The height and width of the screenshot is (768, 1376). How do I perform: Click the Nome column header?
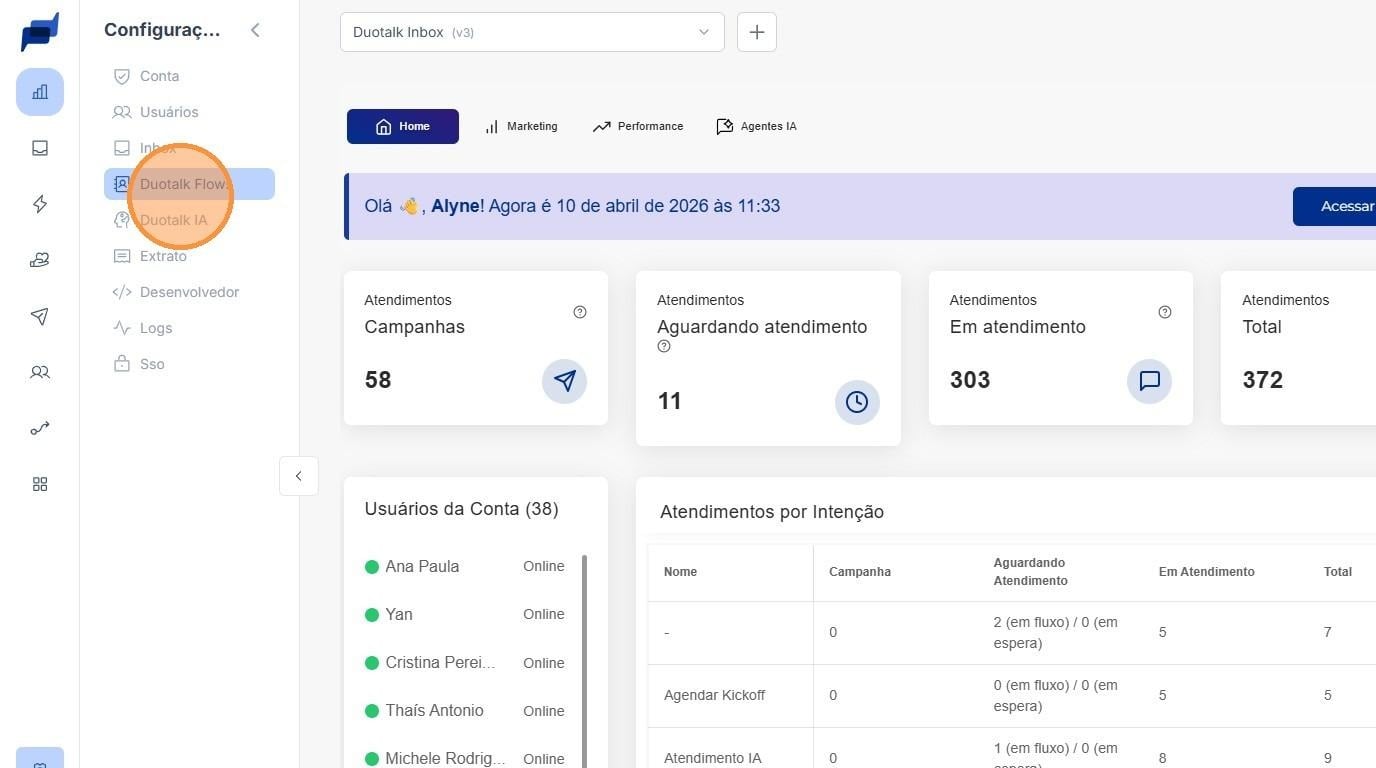(x=681, y=572)
